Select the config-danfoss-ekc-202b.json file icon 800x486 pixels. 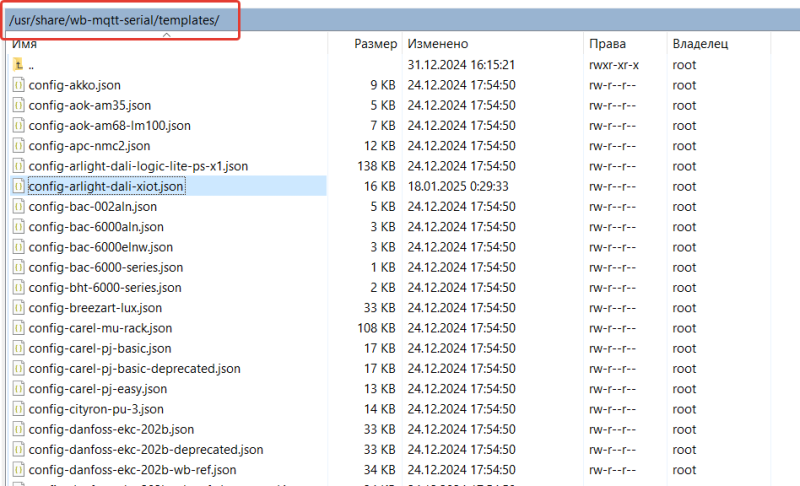[18, 429]
